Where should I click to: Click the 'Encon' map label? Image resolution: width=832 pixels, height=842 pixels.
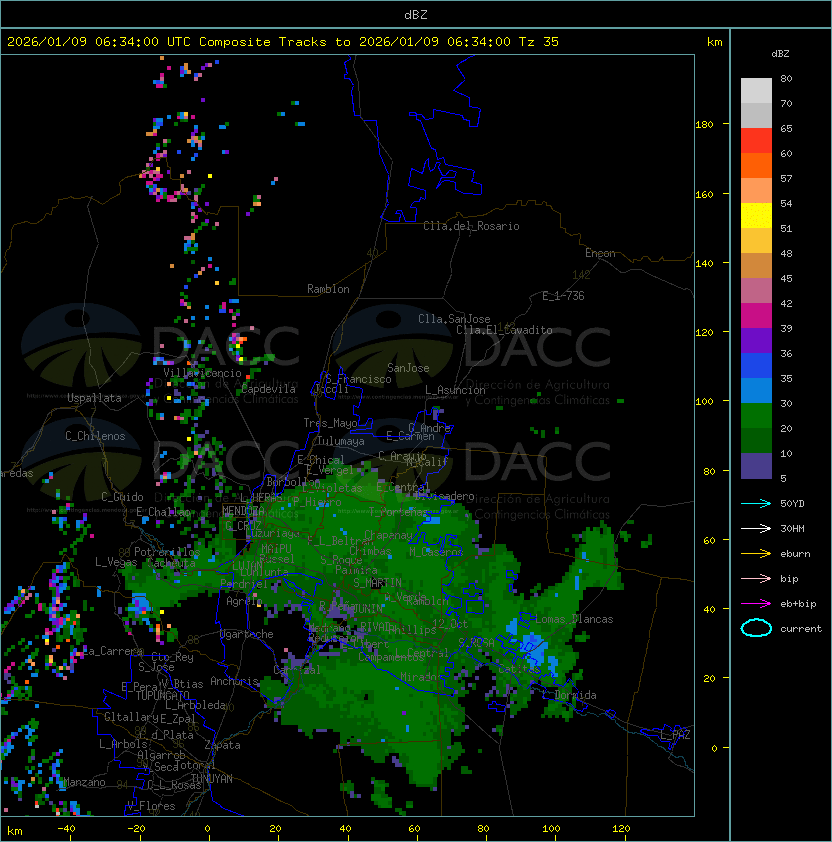pos(600,253)
